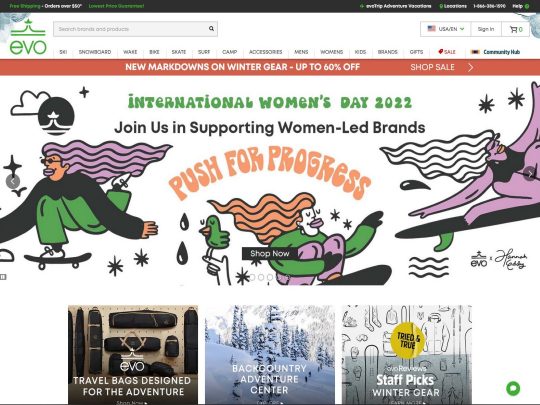Open the BRANDS menu
This screenshot has height=405, width=540.
coord(387,52)
